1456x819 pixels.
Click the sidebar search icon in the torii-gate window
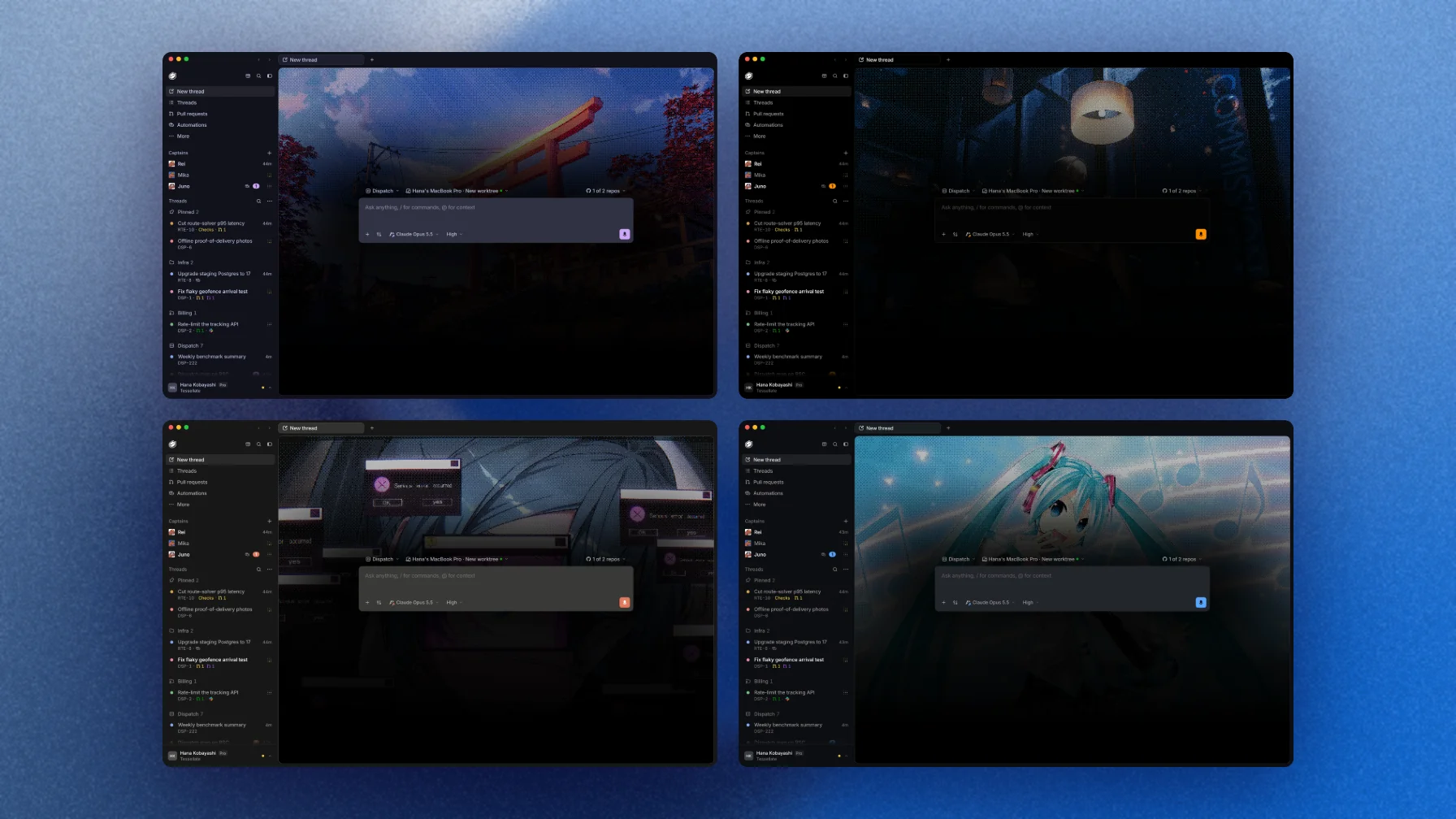(x=259, y=76)
